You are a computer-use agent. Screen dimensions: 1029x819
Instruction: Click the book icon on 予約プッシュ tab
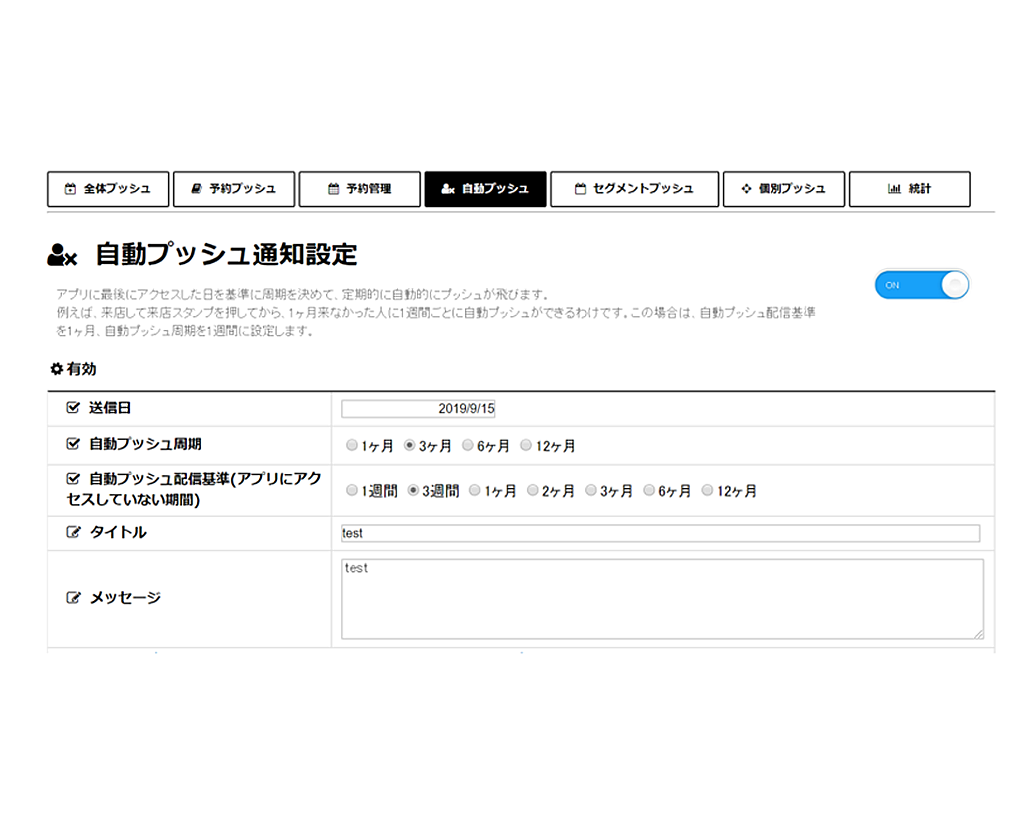click(197, 189)
